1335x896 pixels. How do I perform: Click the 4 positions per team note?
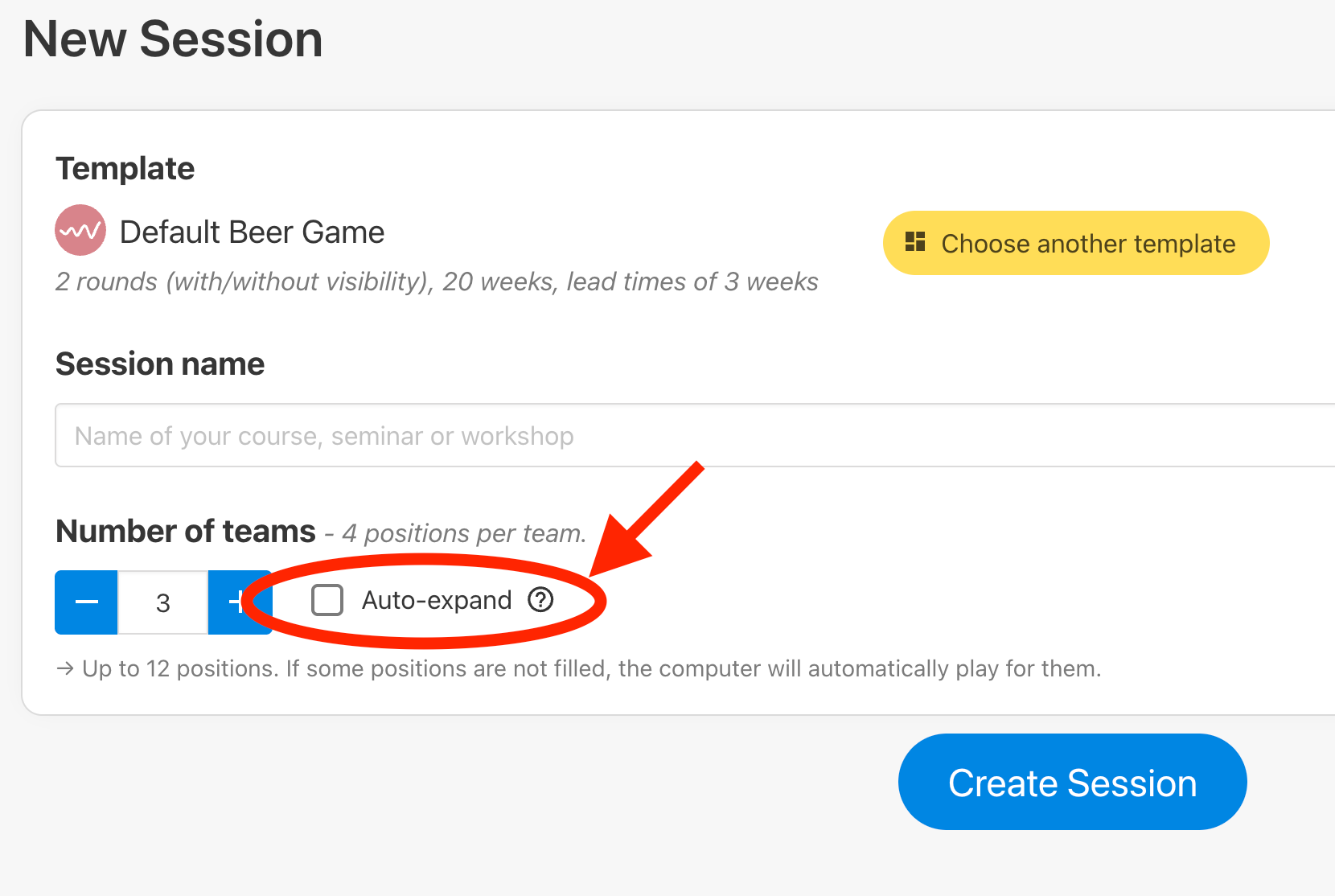[x=464, y=533]
